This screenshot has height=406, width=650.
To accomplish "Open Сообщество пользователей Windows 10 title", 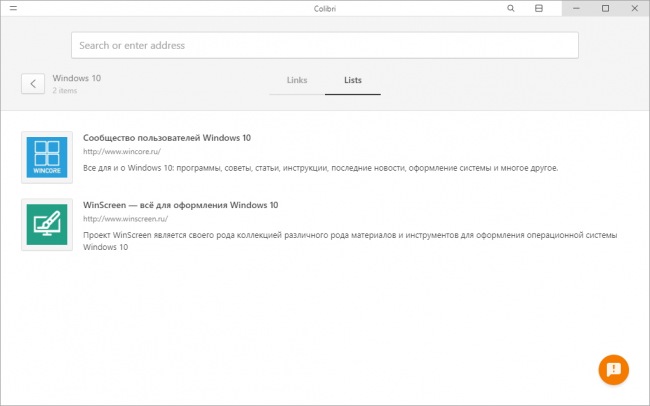I will (x=167, y=138).
